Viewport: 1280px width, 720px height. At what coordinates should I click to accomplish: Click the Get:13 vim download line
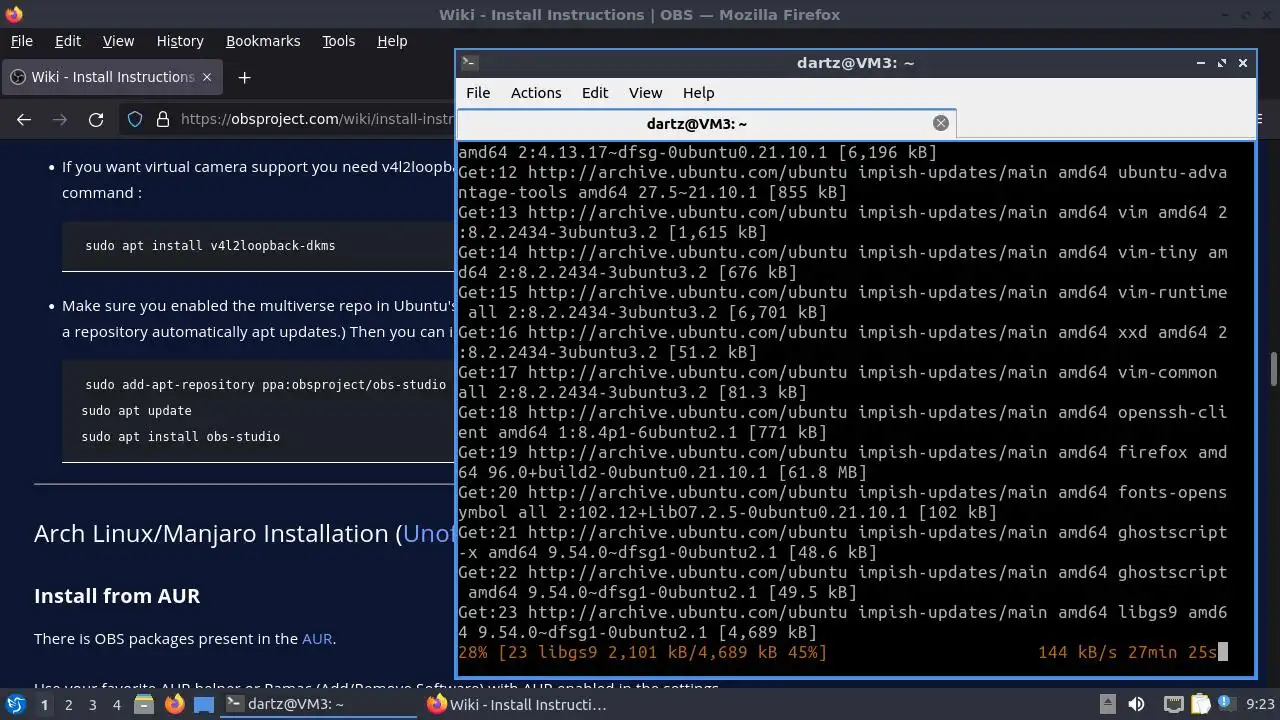842,222
